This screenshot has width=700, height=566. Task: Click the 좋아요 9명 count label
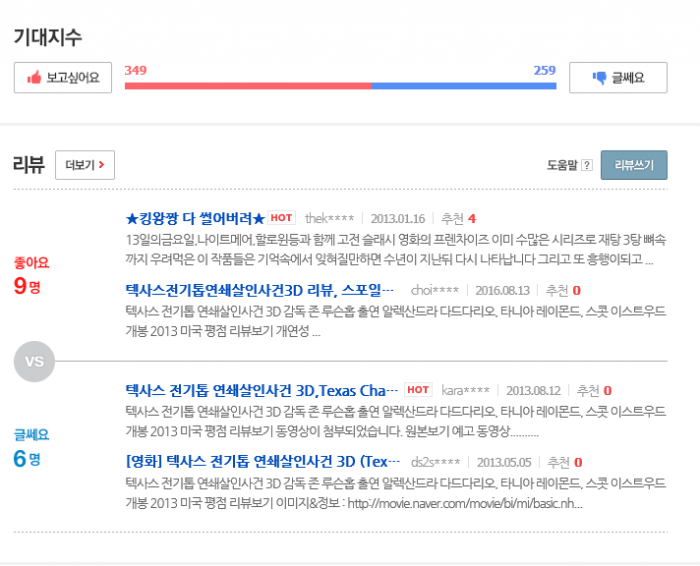pyautogui.click(x=30, y=277)
